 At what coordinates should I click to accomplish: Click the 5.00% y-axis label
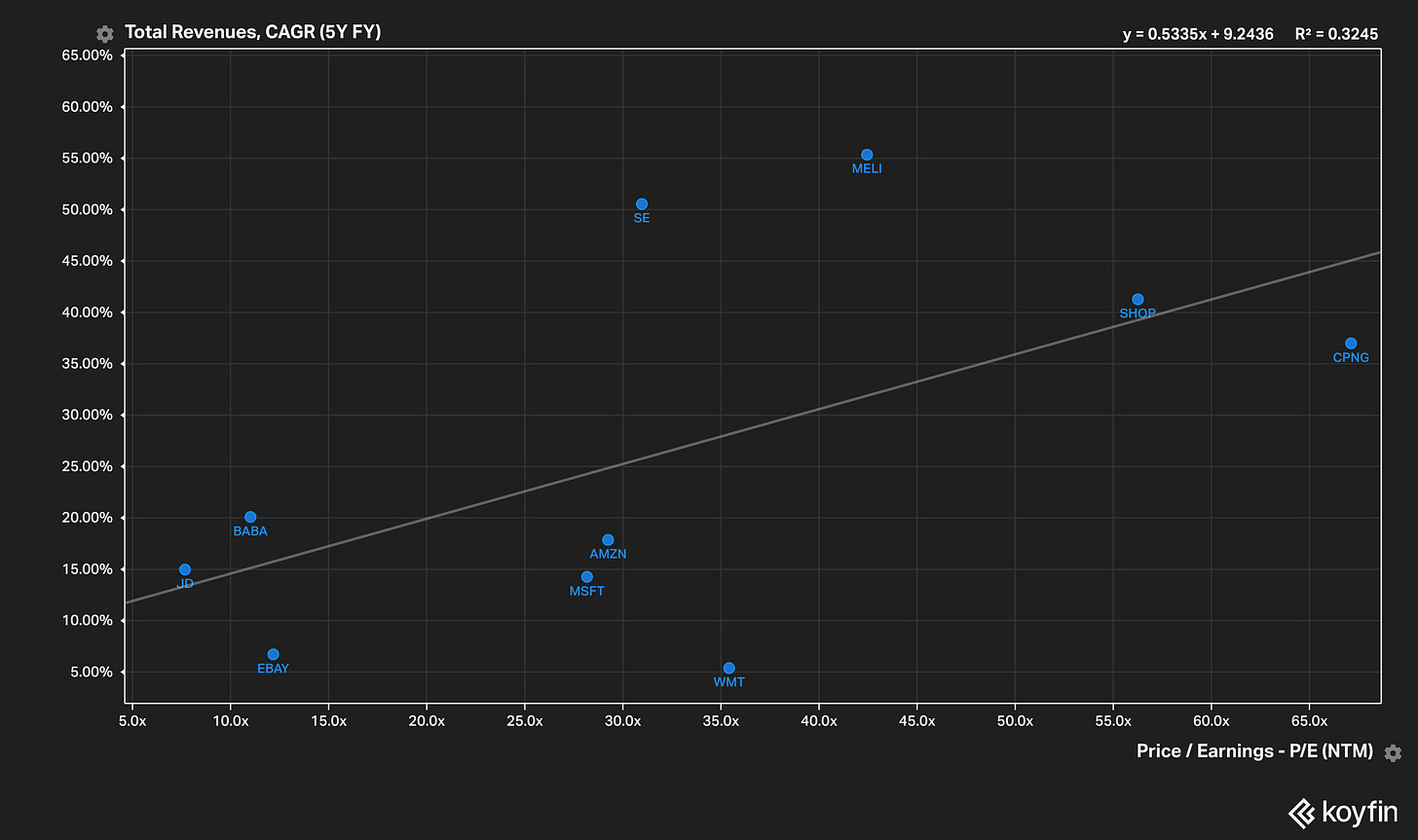click(92, 673)
